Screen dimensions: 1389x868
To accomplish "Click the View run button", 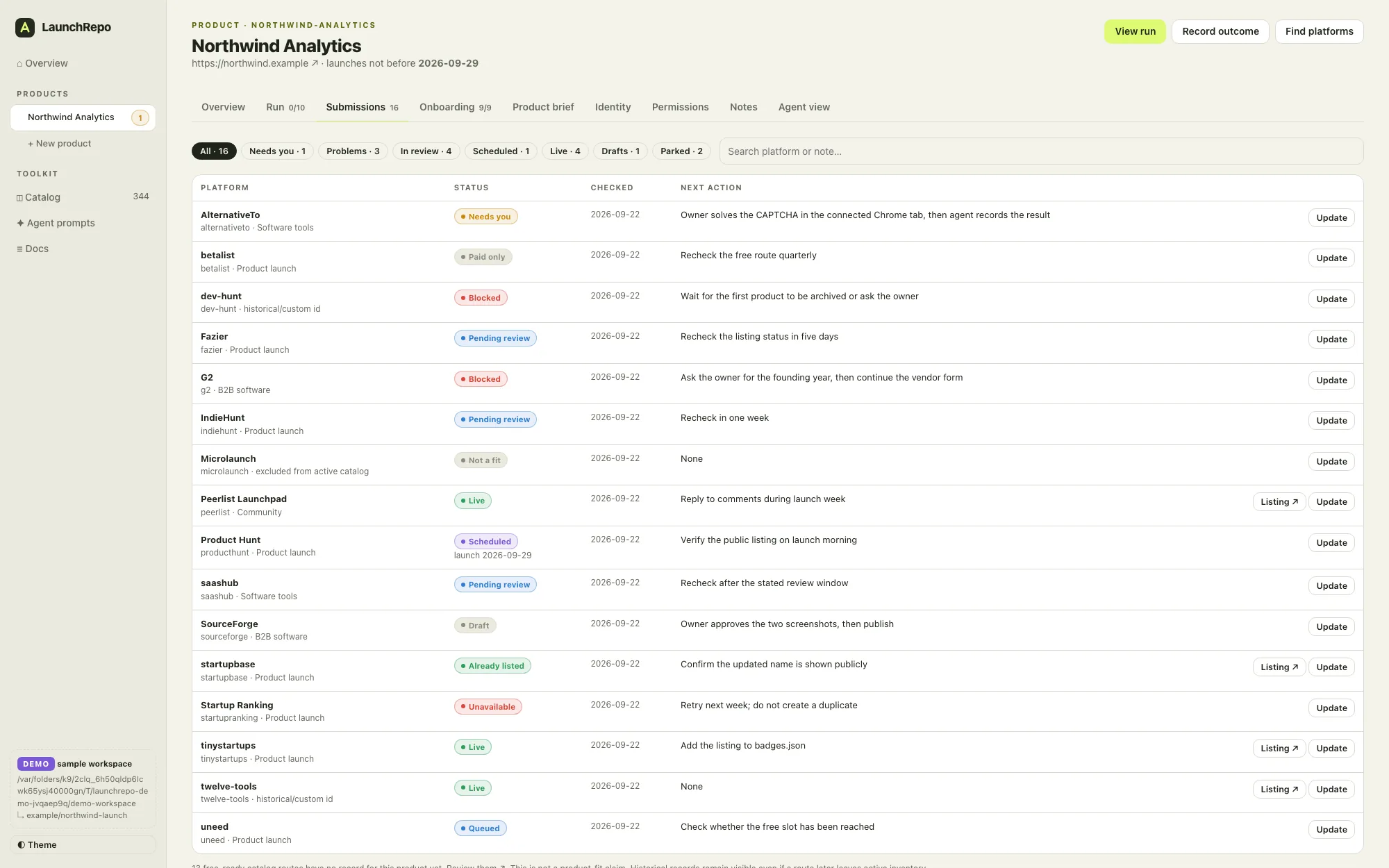I will click(1135, 31).
